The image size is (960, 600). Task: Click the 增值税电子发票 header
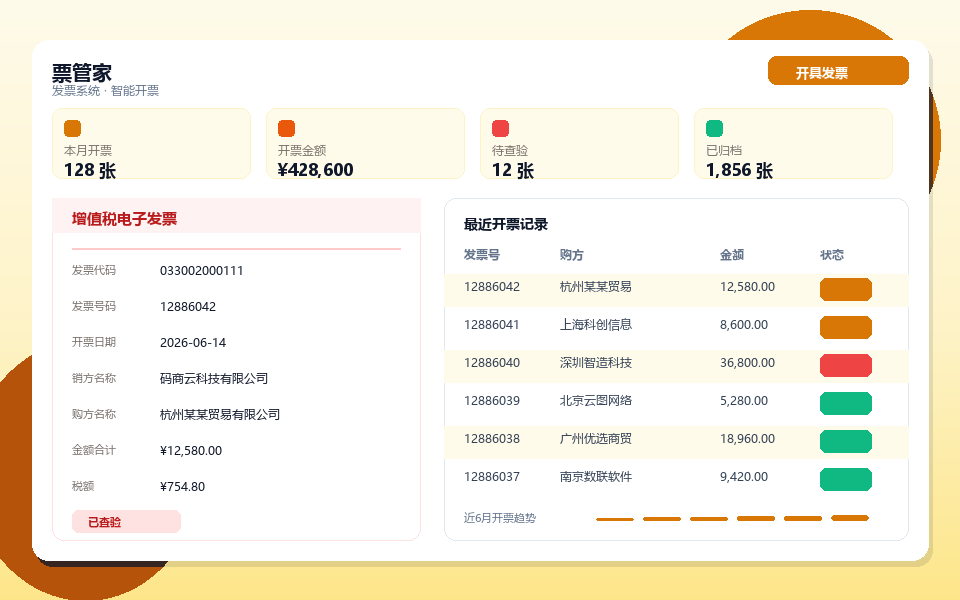pyautogui.click(x=236, y=216)
